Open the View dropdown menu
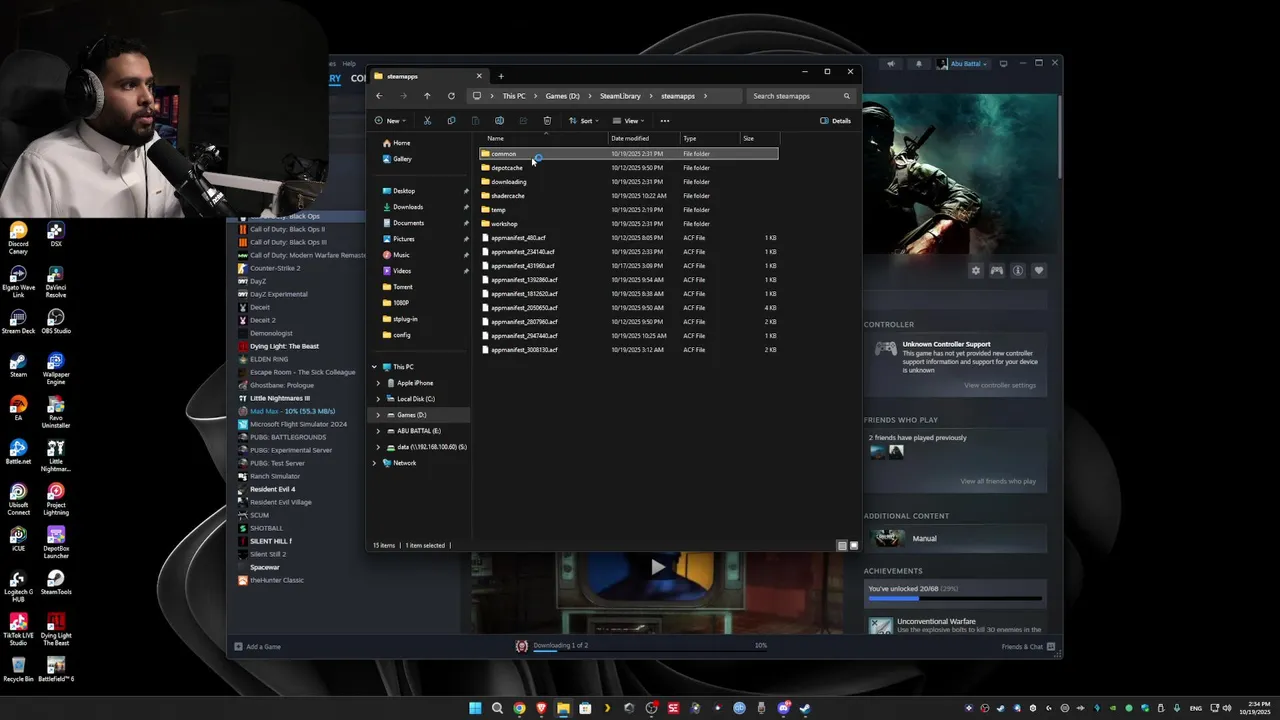 click(628, 121)
